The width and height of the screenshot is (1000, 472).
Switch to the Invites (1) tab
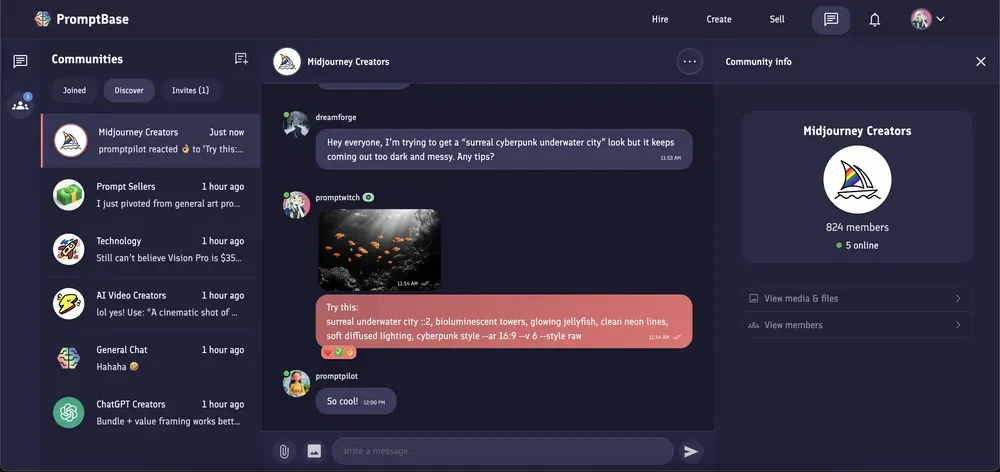coord(190,91)
